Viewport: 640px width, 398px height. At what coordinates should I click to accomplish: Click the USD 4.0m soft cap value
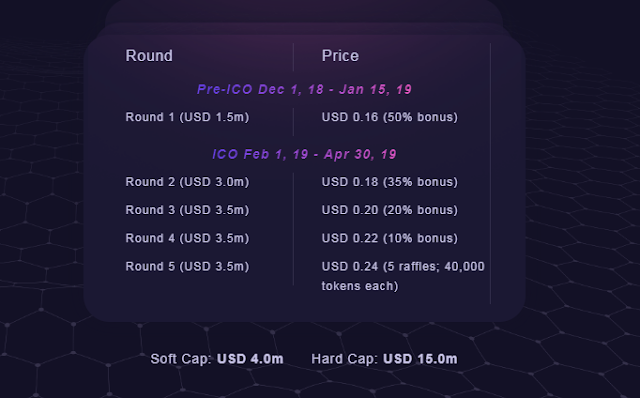click(250, 359)
